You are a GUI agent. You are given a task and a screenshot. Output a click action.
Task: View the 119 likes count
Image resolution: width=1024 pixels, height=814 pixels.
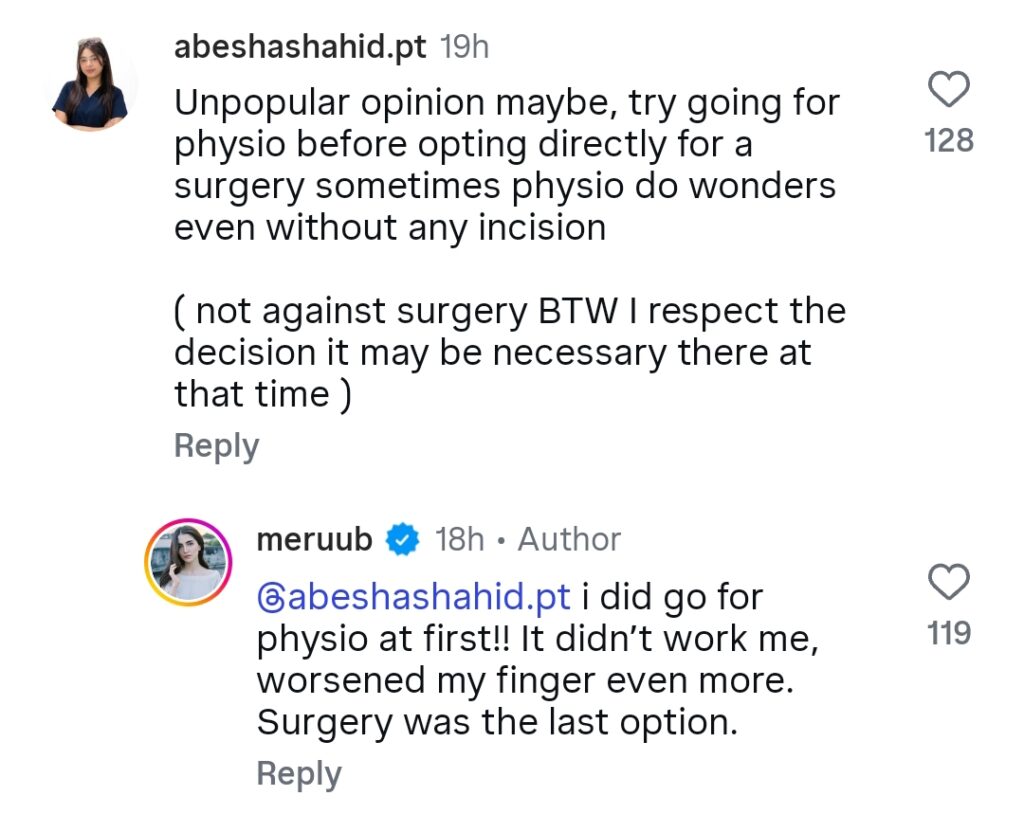pyautogui.click(x=949, y=633)
